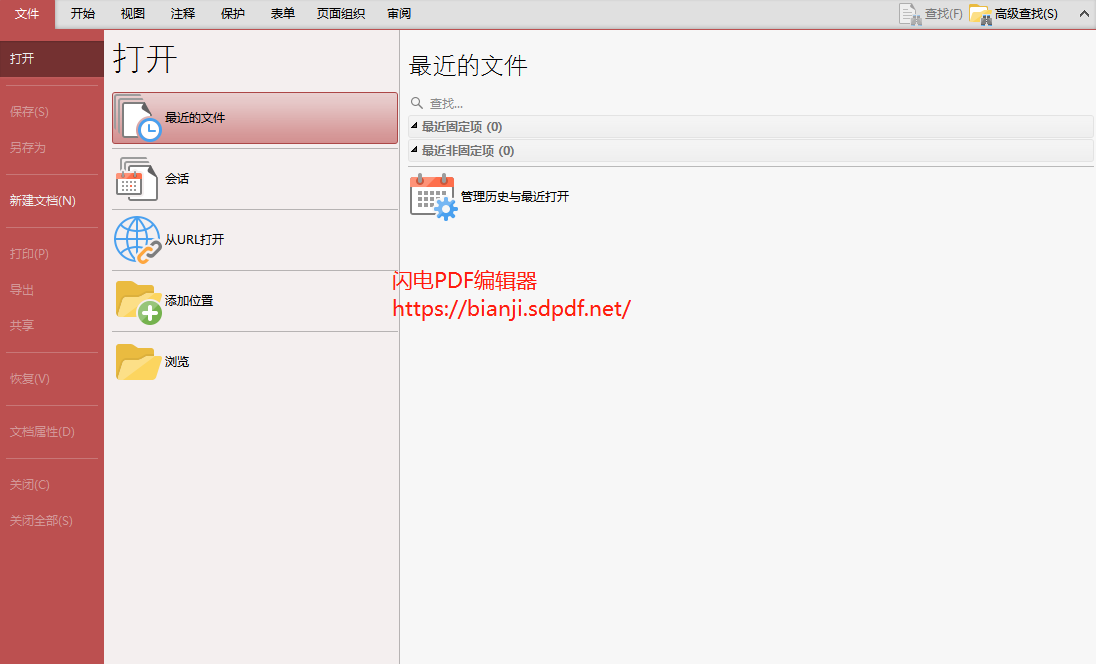
Task: Open the 保护 tab
Action: 233,13
